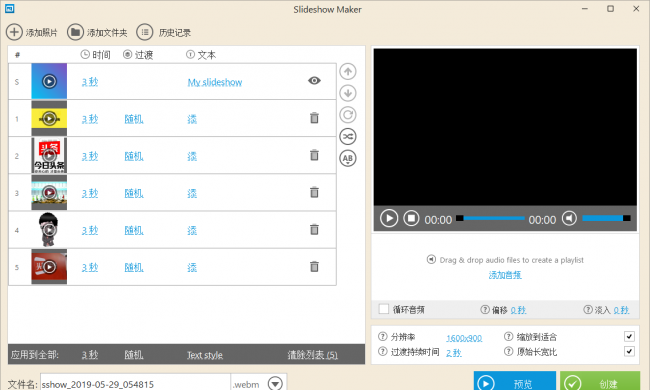
Task: Toggle the Scale to Fit (缩放到适合) checkbox
Action: point(629,337)
